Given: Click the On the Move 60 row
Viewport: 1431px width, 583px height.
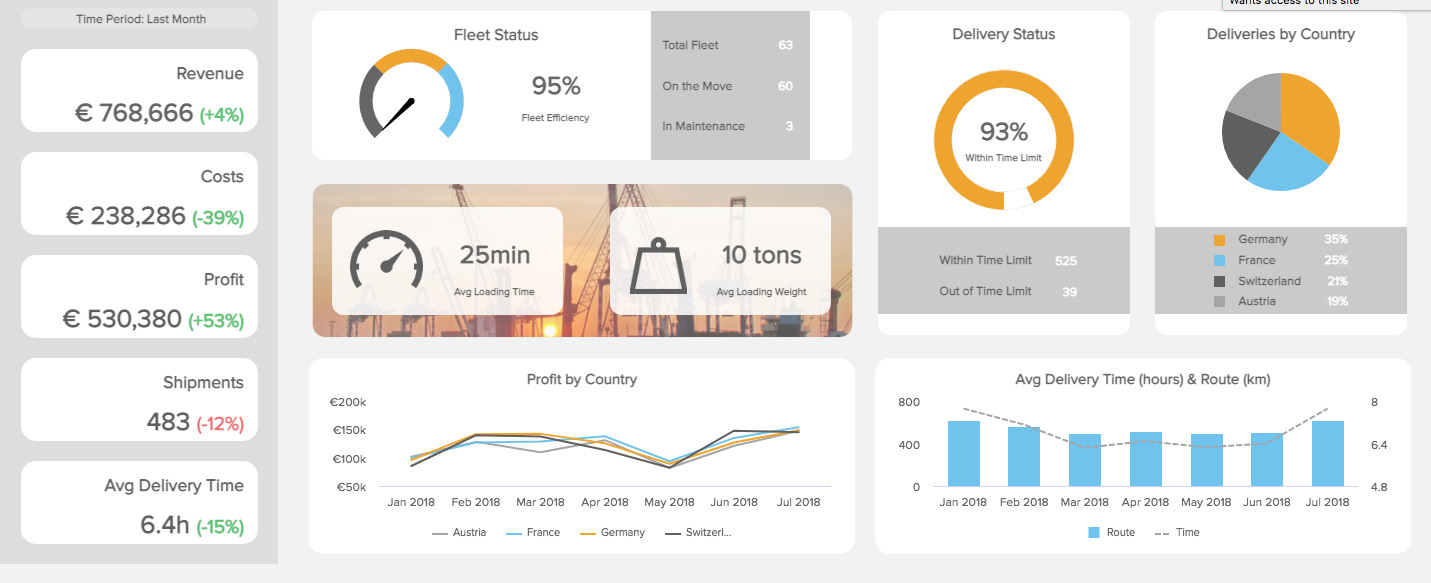Looking at the screenshot, I should pos(728,86).
